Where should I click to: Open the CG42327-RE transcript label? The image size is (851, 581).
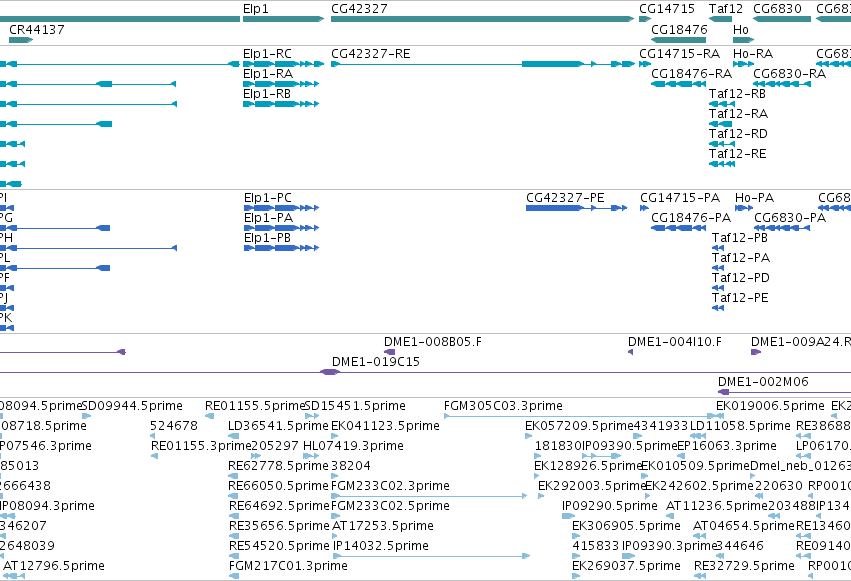point(371,54)
